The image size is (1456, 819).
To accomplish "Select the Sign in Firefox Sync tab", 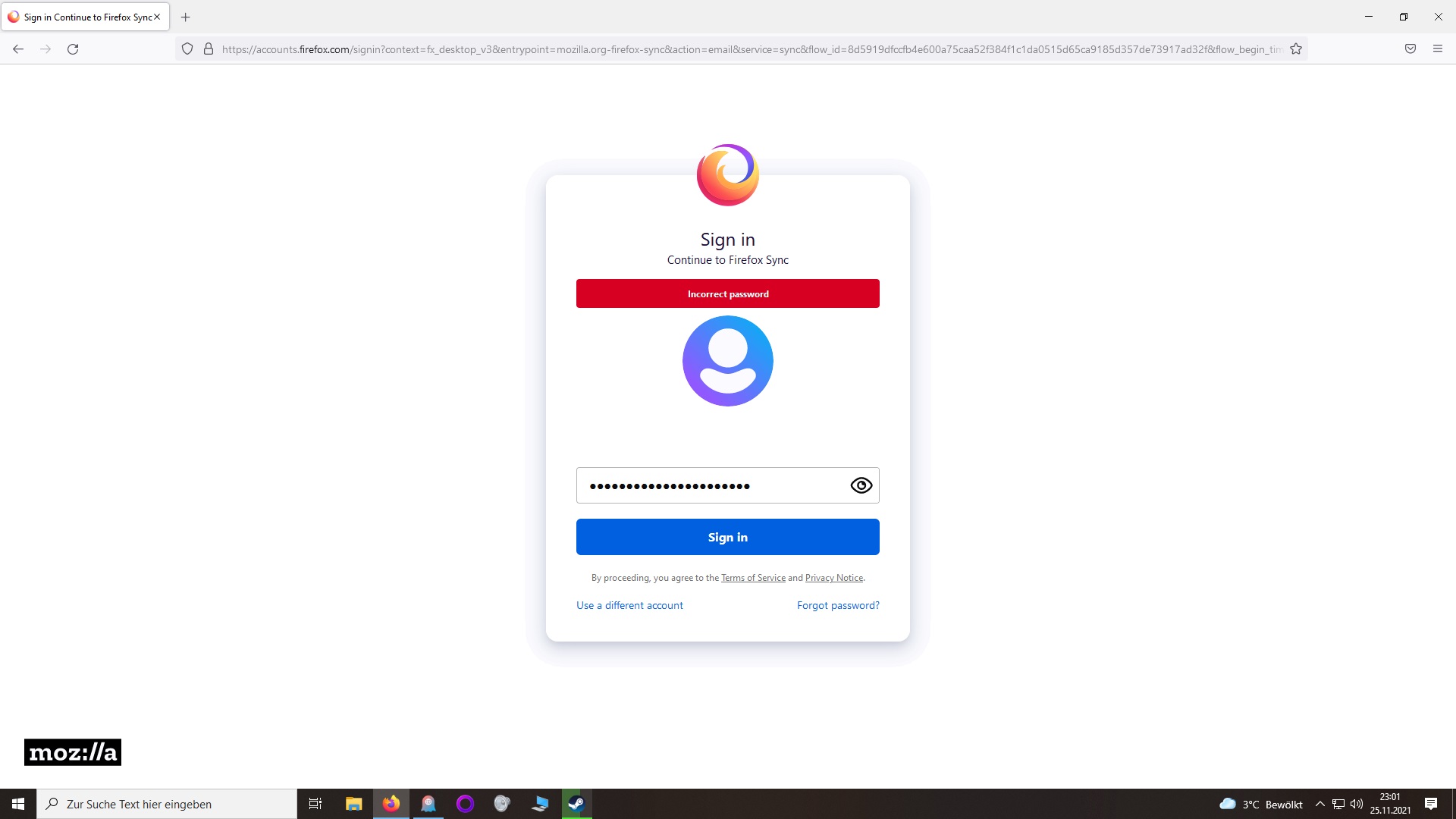I will [83, 17].
